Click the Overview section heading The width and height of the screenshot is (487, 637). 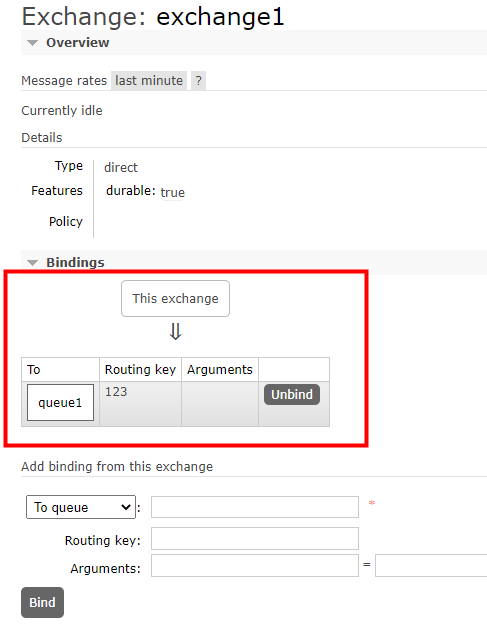[x=78, y=43]
